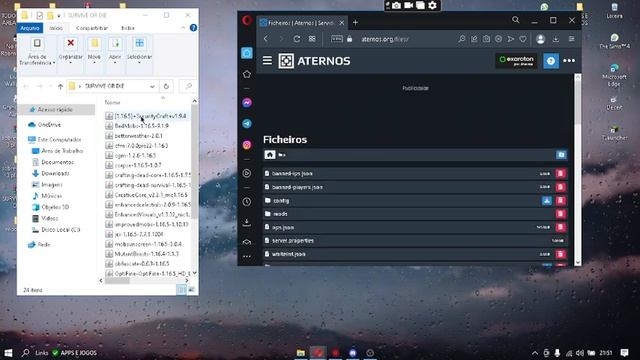Switch to Compartilhar ribbon tab
The height and width of the screenshot is (360, 640).
pyautogui.click(x=92, y=28)
